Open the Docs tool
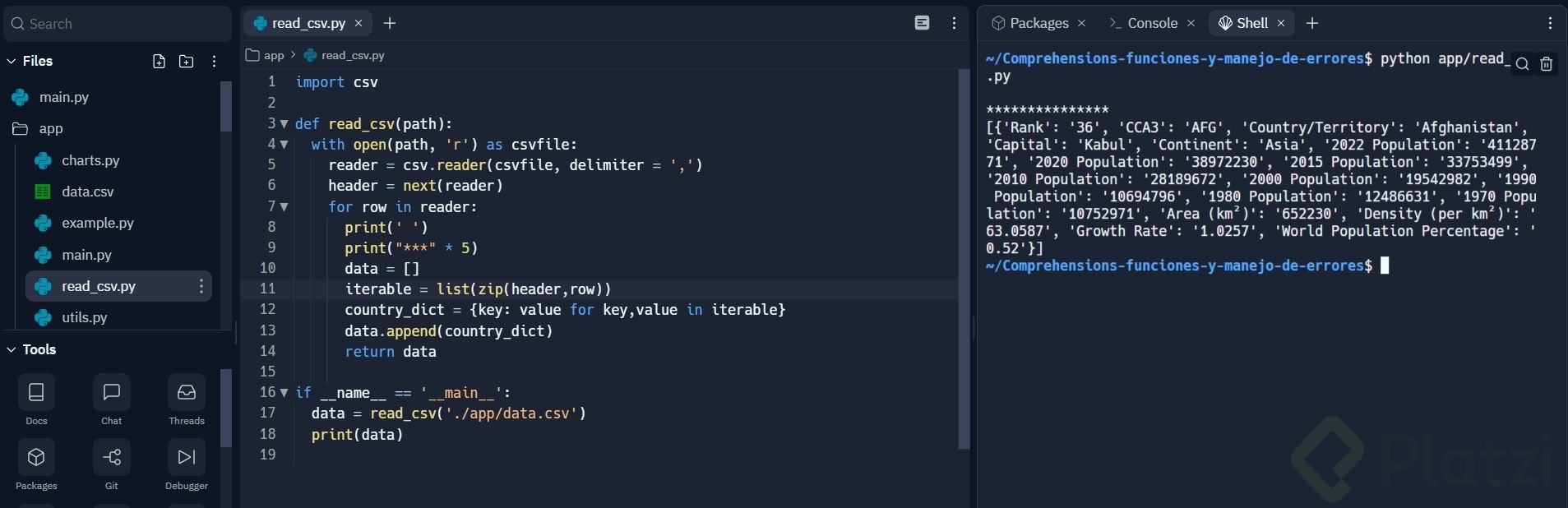 (x=36, y=393)
